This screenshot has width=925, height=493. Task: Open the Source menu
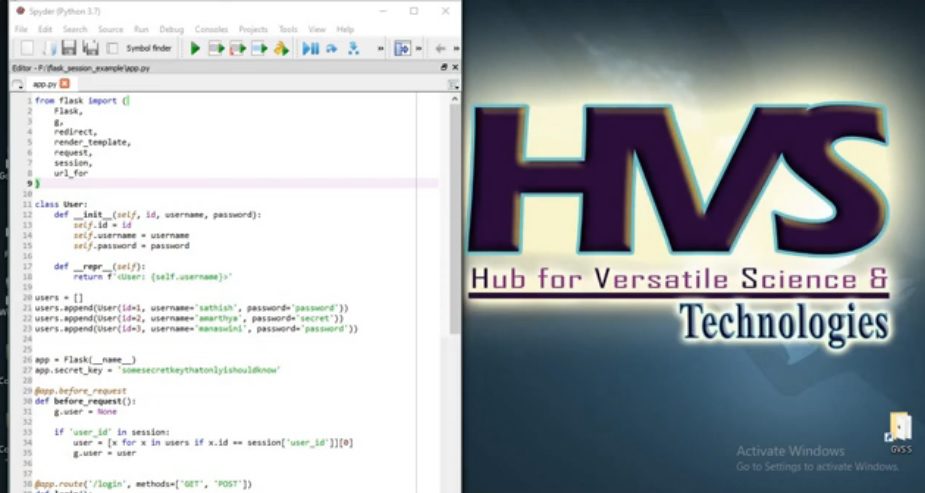(110, 29)
